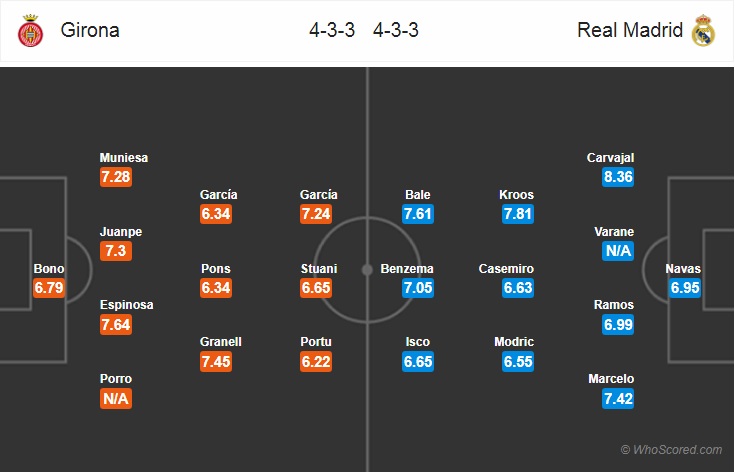
Task: Click Bale's 7.61 rating badge
Action: click(418, 214)
